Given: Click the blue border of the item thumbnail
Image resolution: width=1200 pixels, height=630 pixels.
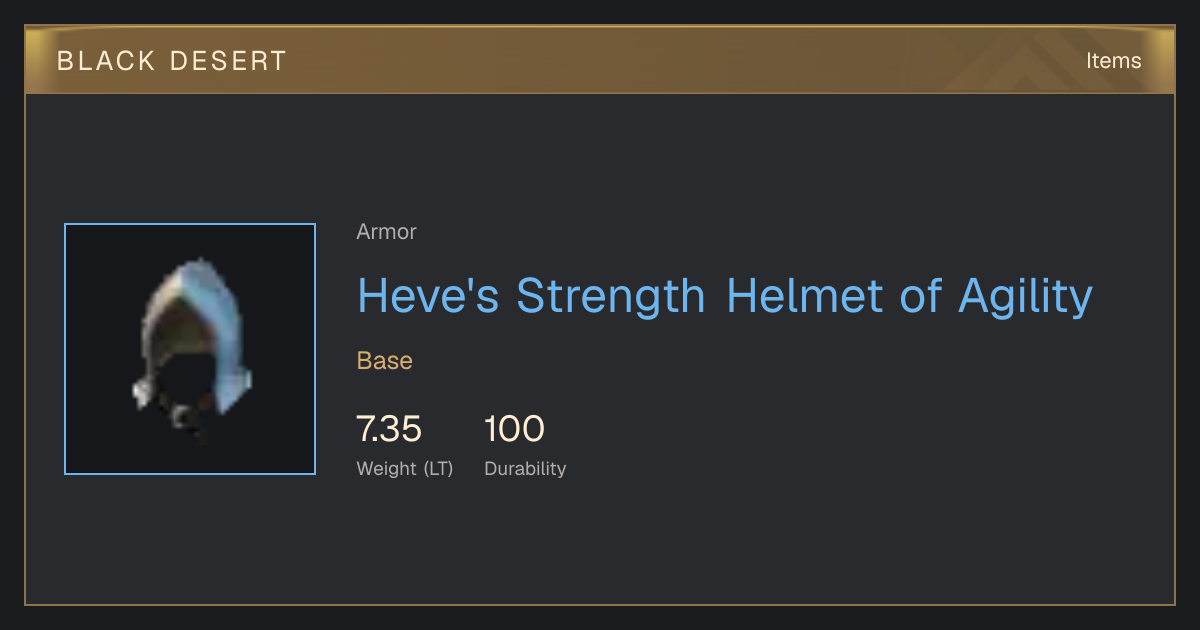Looking at the screenshot, I should coord(190,224).
